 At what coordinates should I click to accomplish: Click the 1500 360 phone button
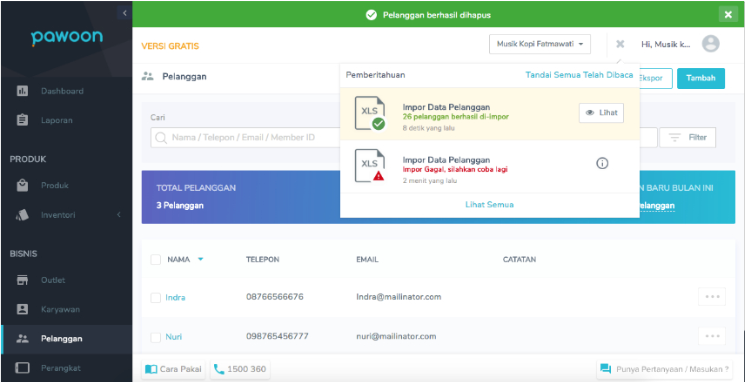(x=240, y=369)
